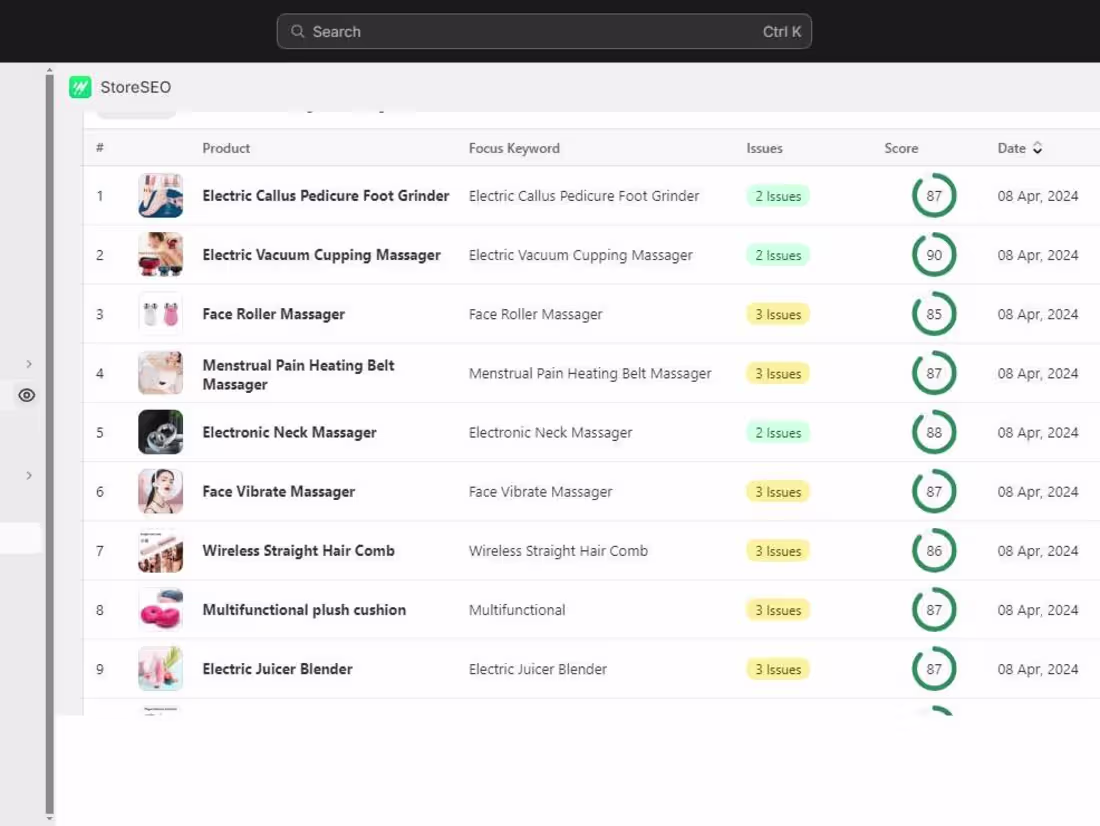Viewport: 1100px width, 826px height.
Task: Click the Product column header
Action: 226,148
